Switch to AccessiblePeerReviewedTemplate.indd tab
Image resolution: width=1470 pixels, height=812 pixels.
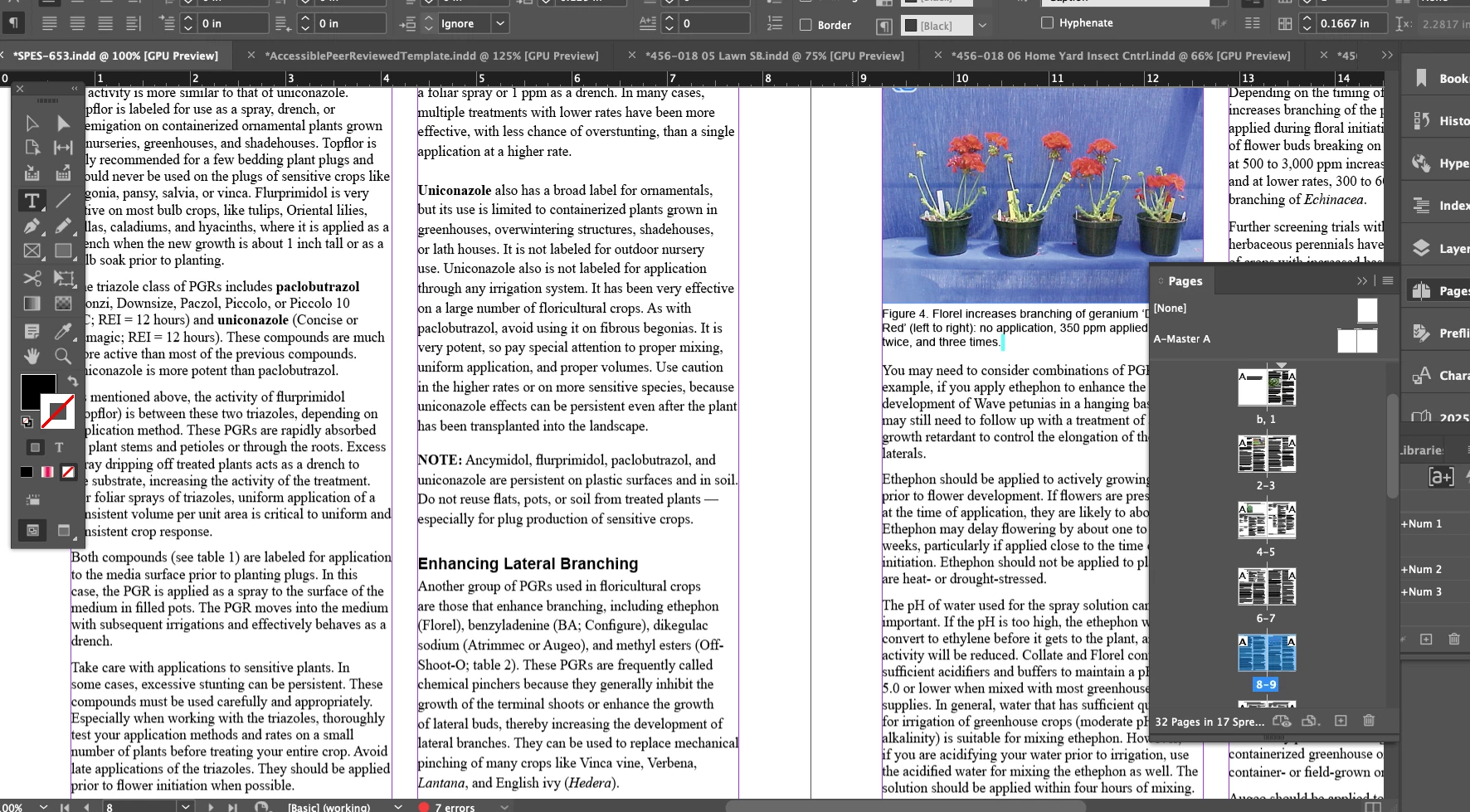(431, 56)
